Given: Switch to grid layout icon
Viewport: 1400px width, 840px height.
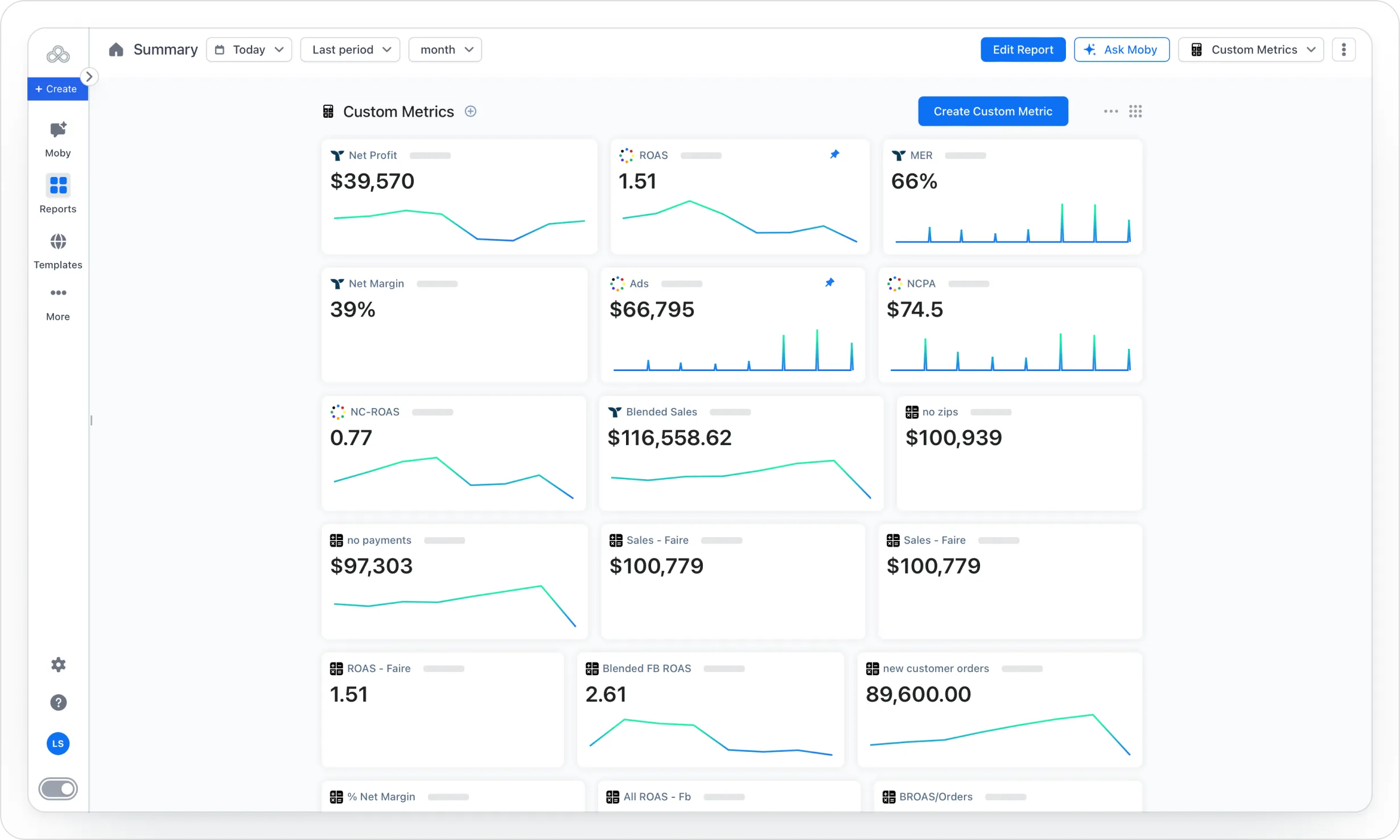Looking at the screenshot, I should (x=1135, y=112).
